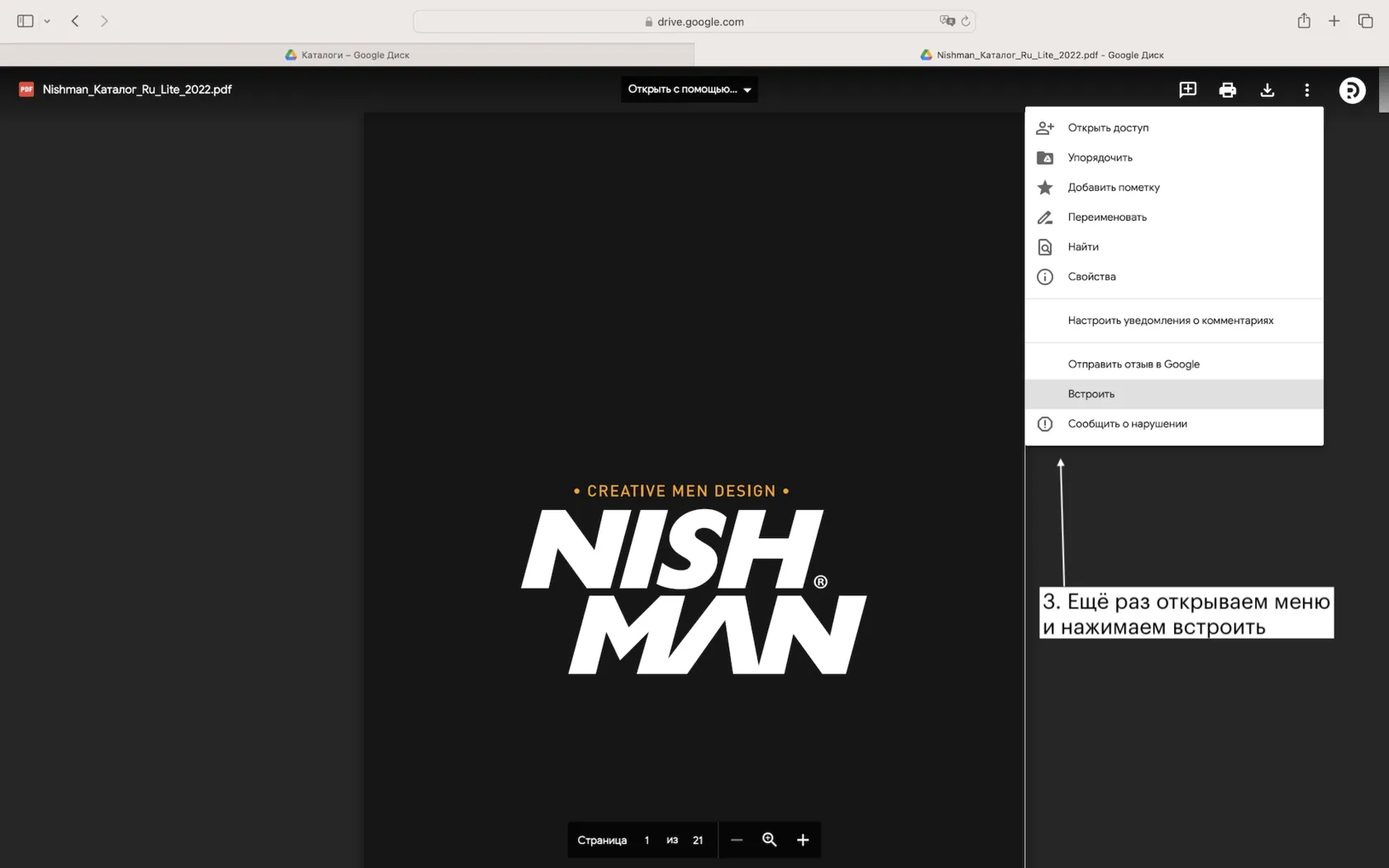Screen dimensions: 1389x868
Task: Click the three-dot more actions icon
Action: click(1307, 90)
